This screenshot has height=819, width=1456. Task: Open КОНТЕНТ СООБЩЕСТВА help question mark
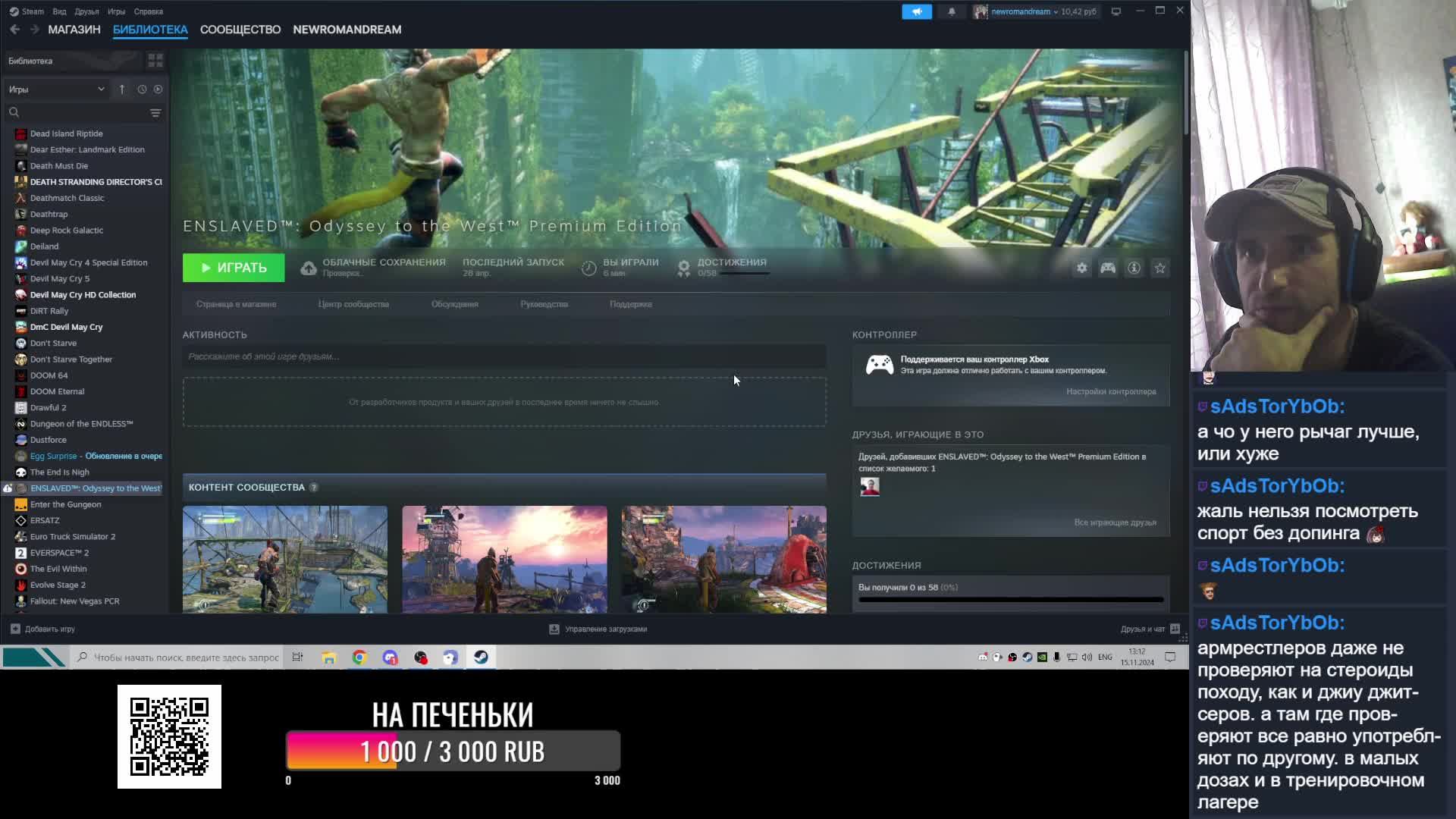(314, 488)
